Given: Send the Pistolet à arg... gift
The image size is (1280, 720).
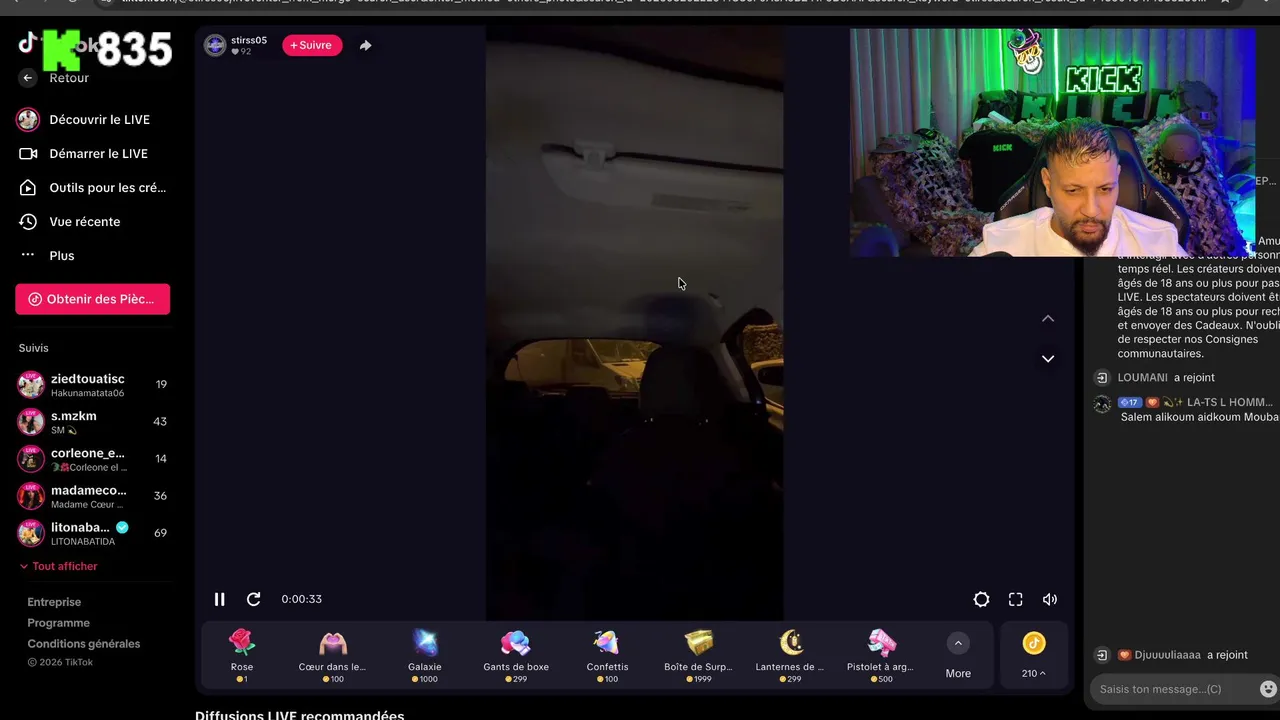Looking at the screenshot, I should click(881, 655).
